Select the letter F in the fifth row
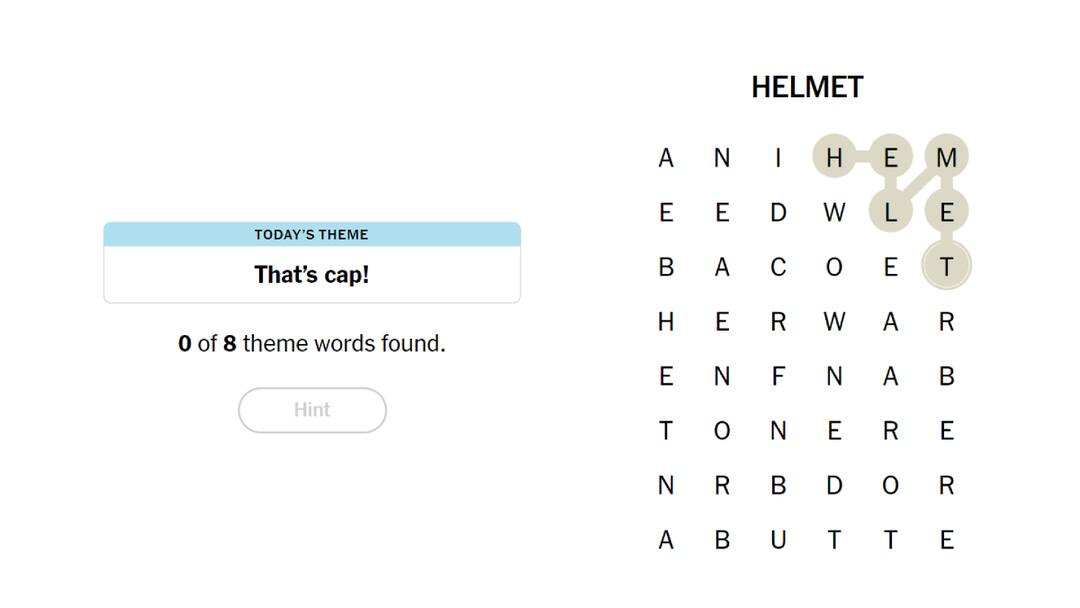1080x608 pixels. pos(777,376)
